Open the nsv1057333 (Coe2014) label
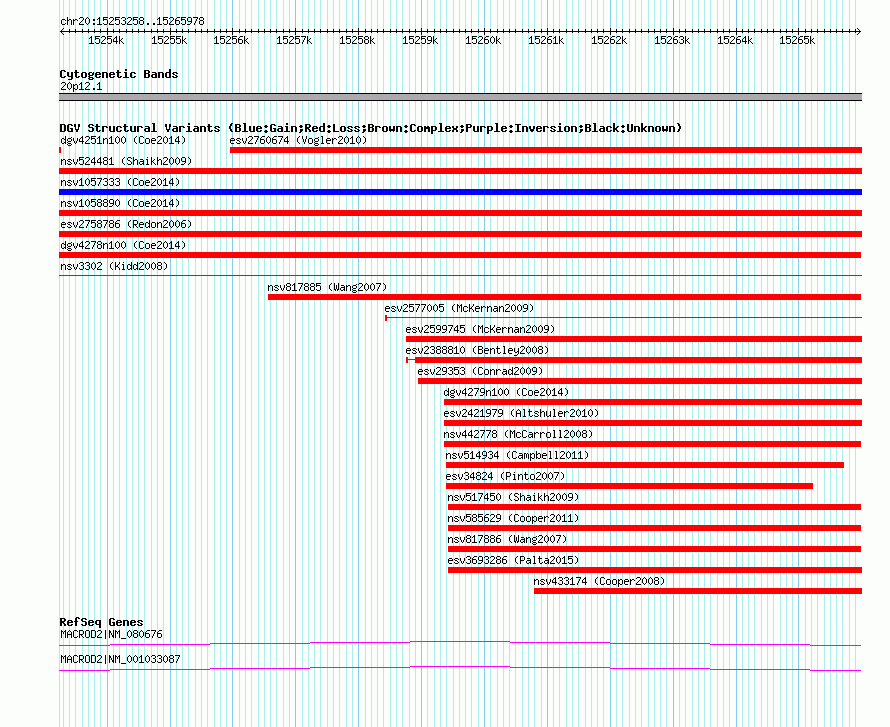 (120, 182)
